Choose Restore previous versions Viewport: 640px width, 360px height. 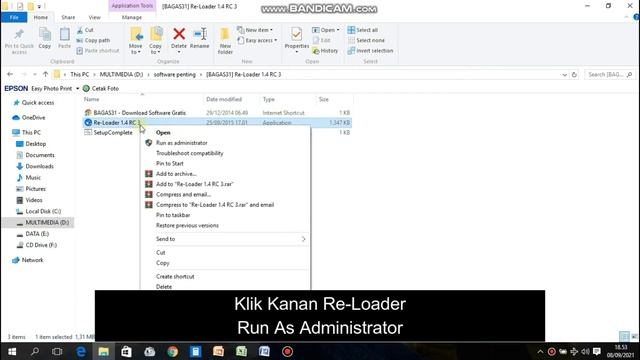tap(187, 225)
